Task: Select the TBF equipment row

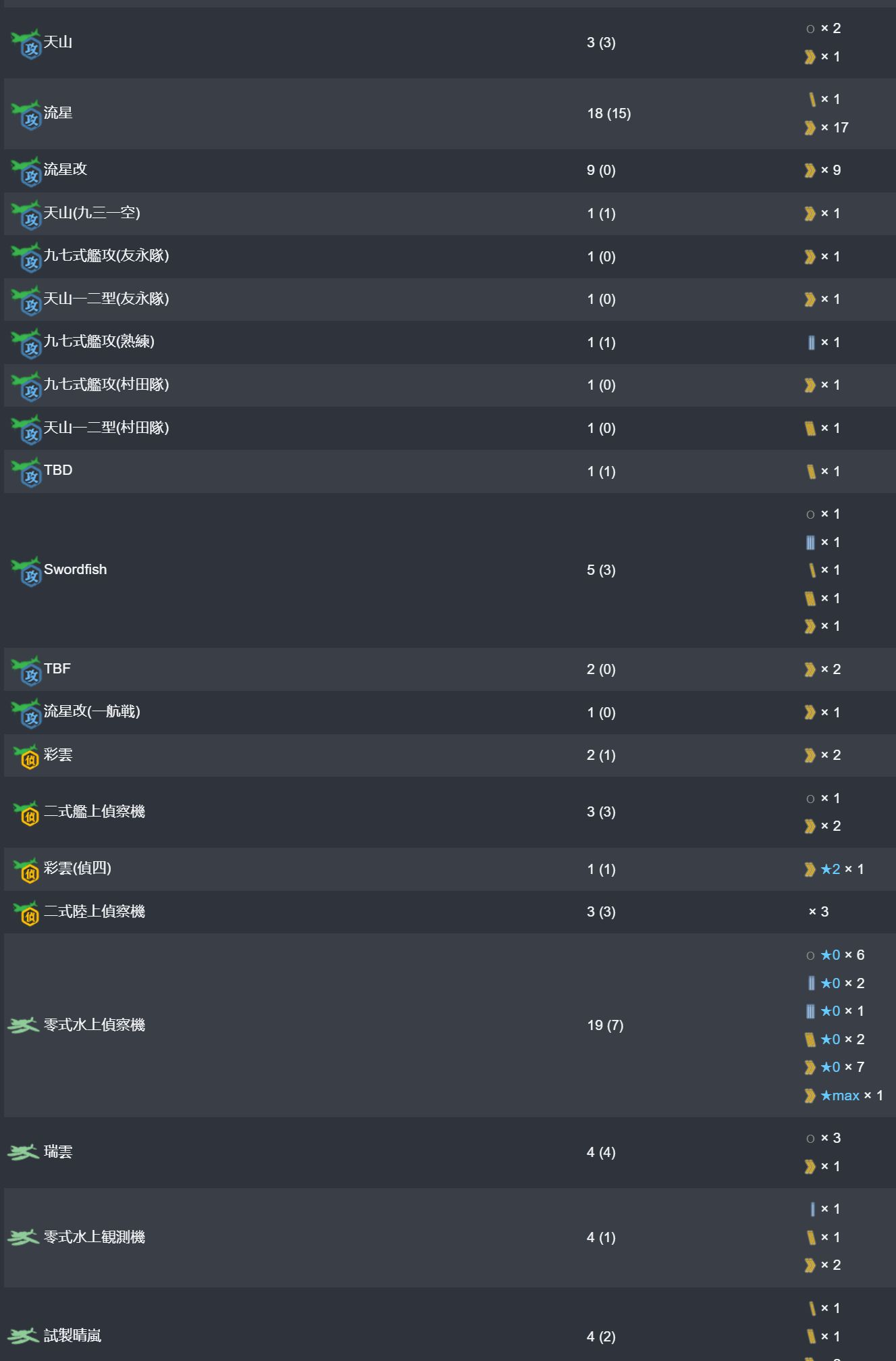Action: [x=450, y=669]
